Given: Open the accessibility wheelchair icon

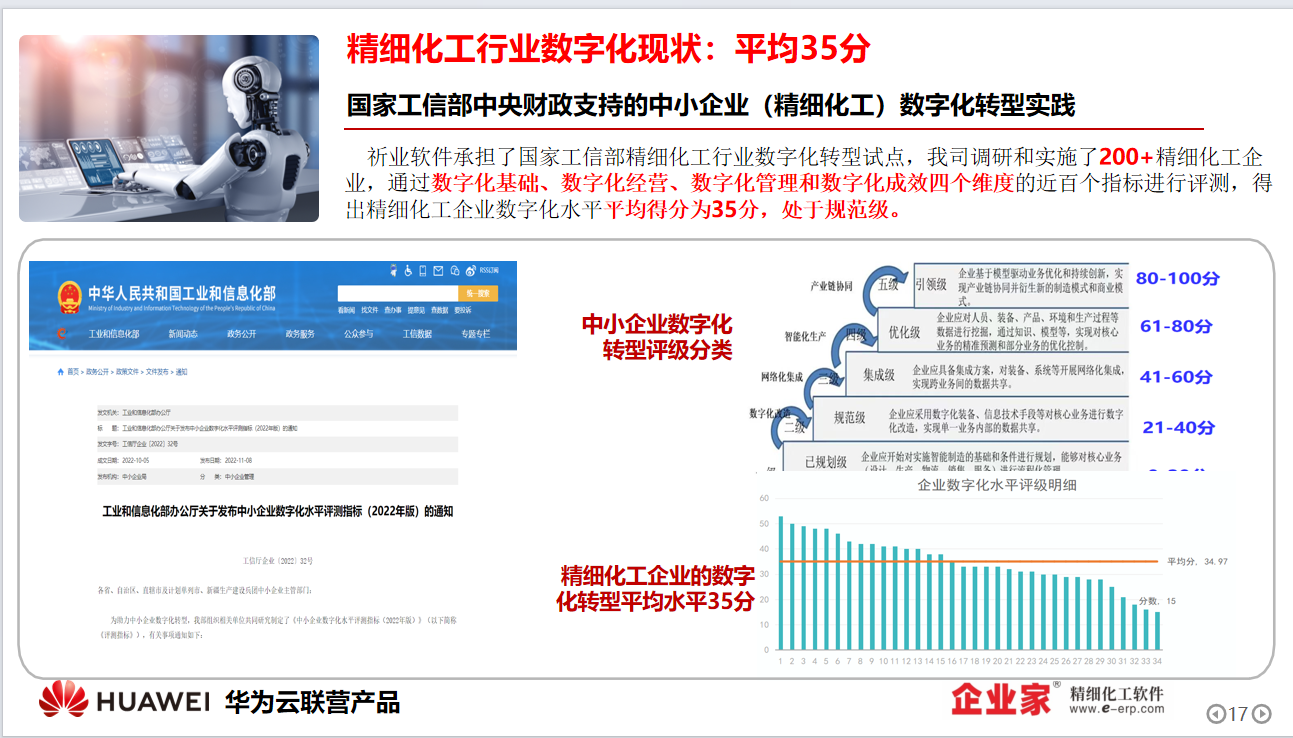Looking at the screenshot, I should pos(407,271).
